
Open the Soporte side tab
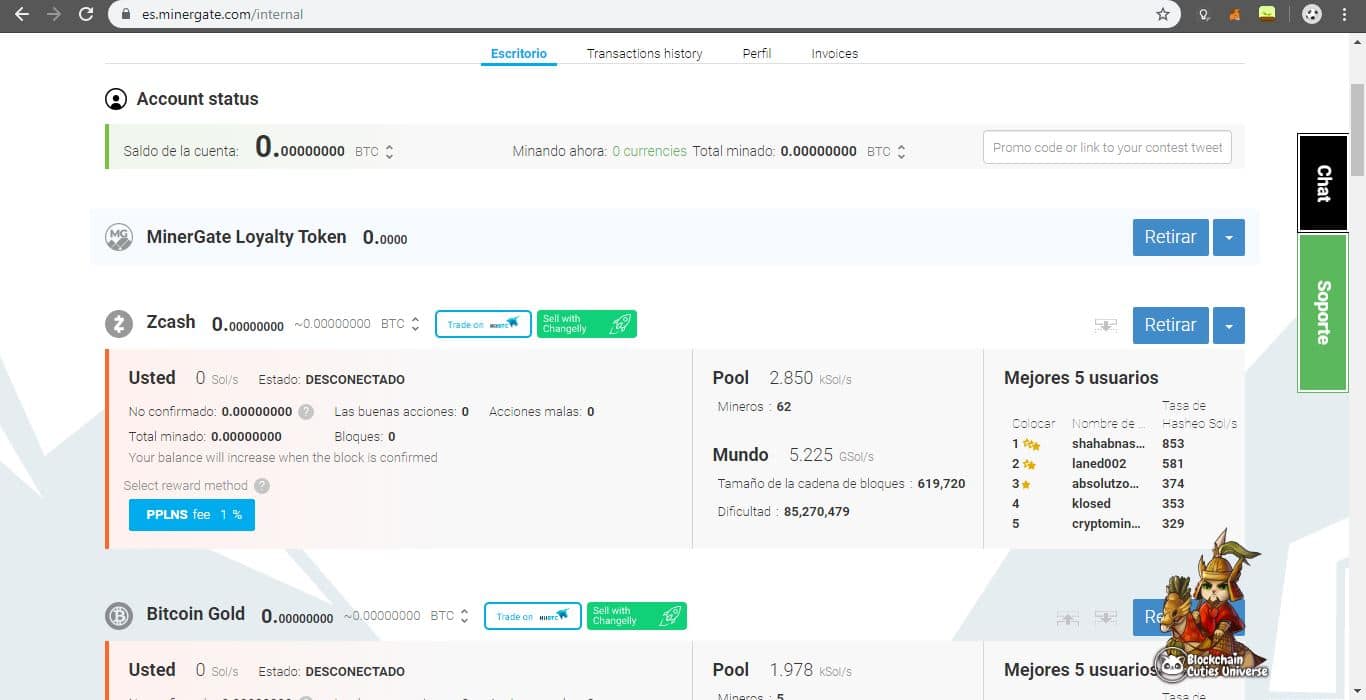click(x=1323, y=312)
